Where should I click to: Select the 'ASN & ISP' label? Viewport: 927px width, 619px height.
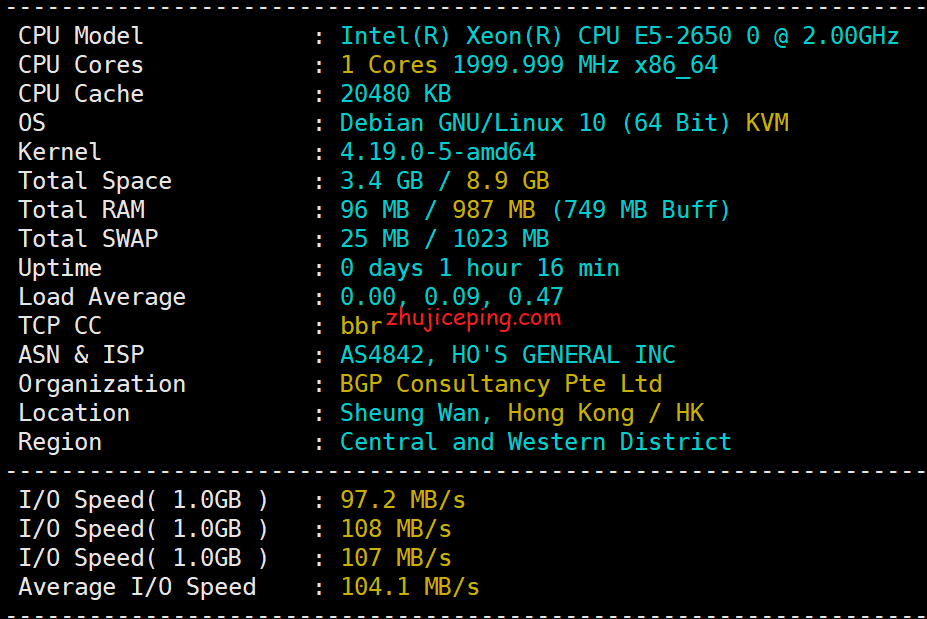click(x=81, y=355)
